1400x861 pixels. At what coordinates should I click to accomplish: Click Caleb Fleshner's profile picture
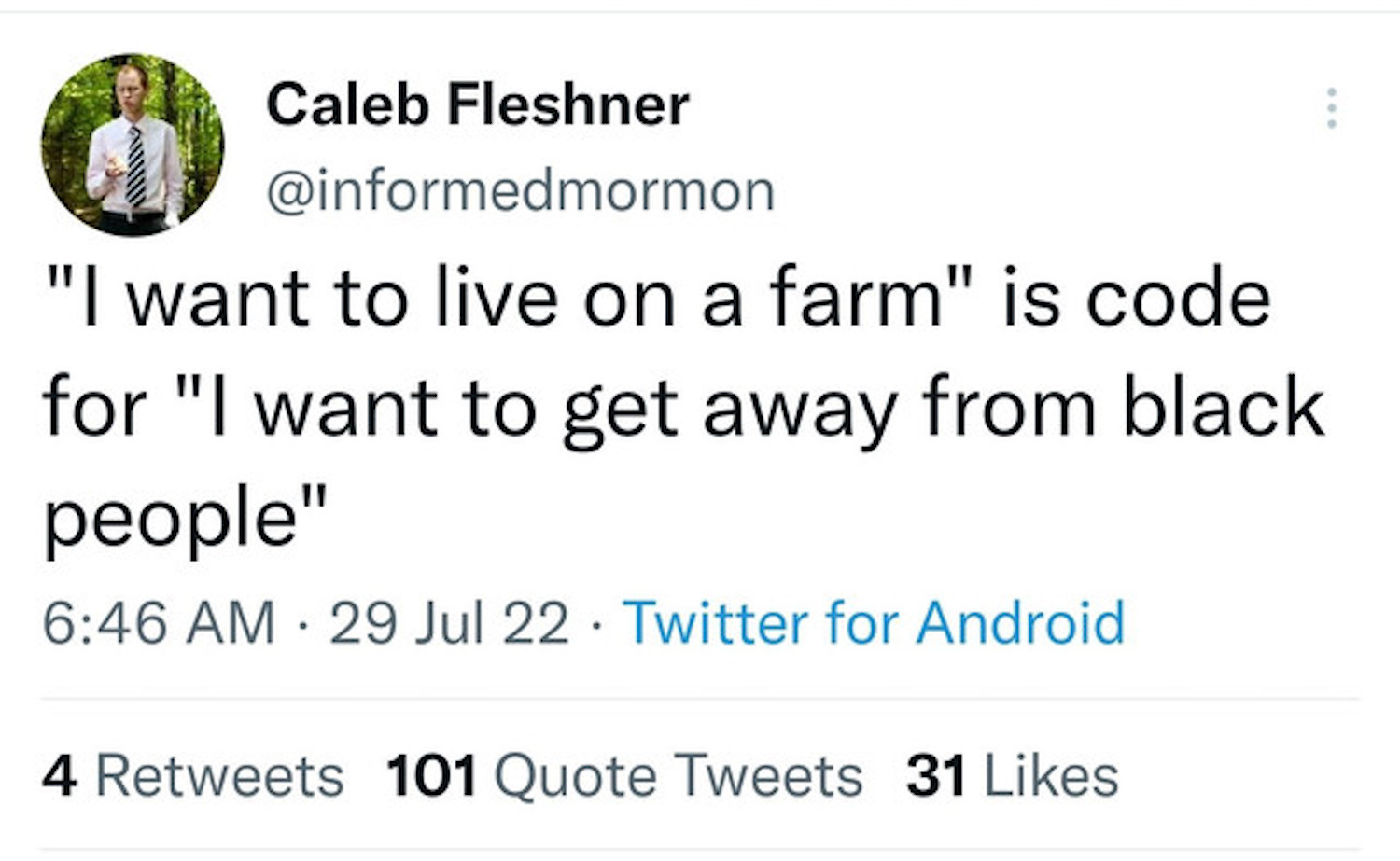(133, 145)
